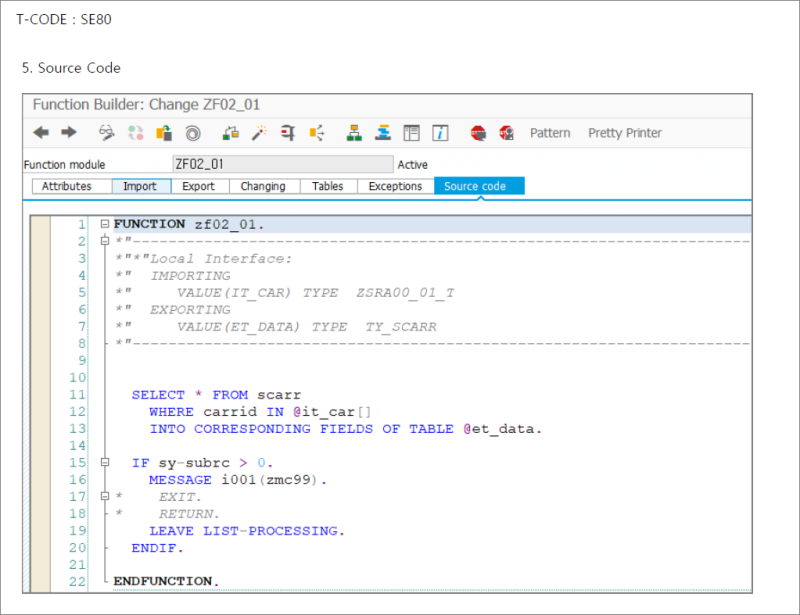
Task: Click the table display toolbar icon
Action: [x=409, y=132]
